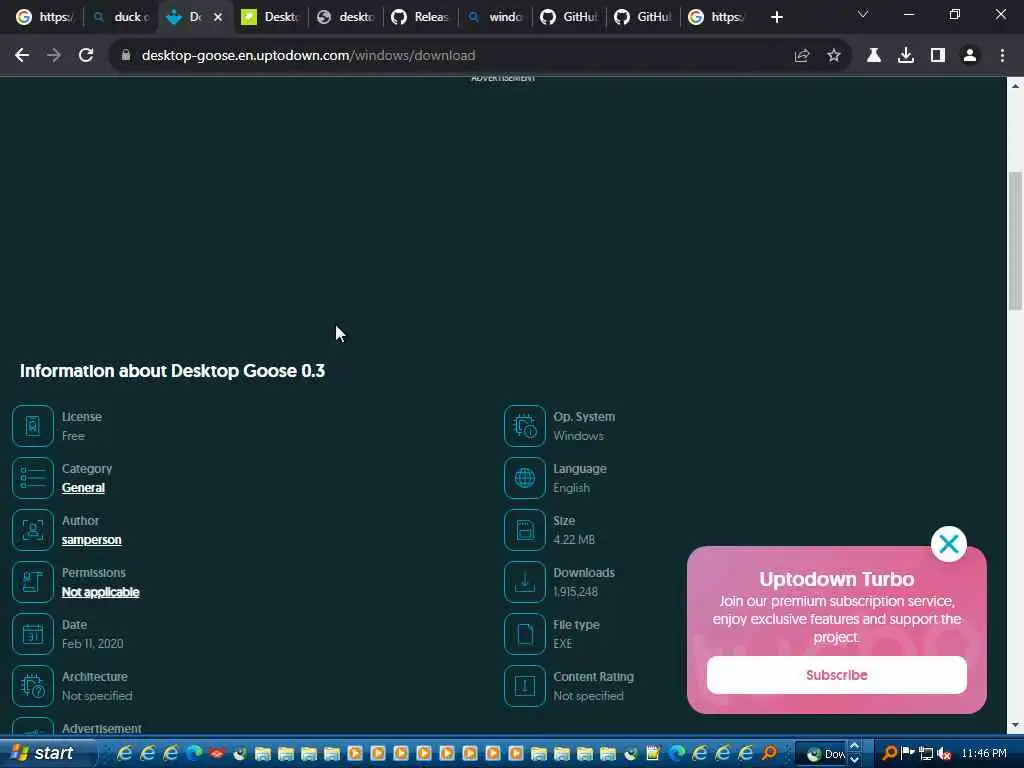
Task: Switch to the 'duck' search tab
Action: click(x=122, y=17)
